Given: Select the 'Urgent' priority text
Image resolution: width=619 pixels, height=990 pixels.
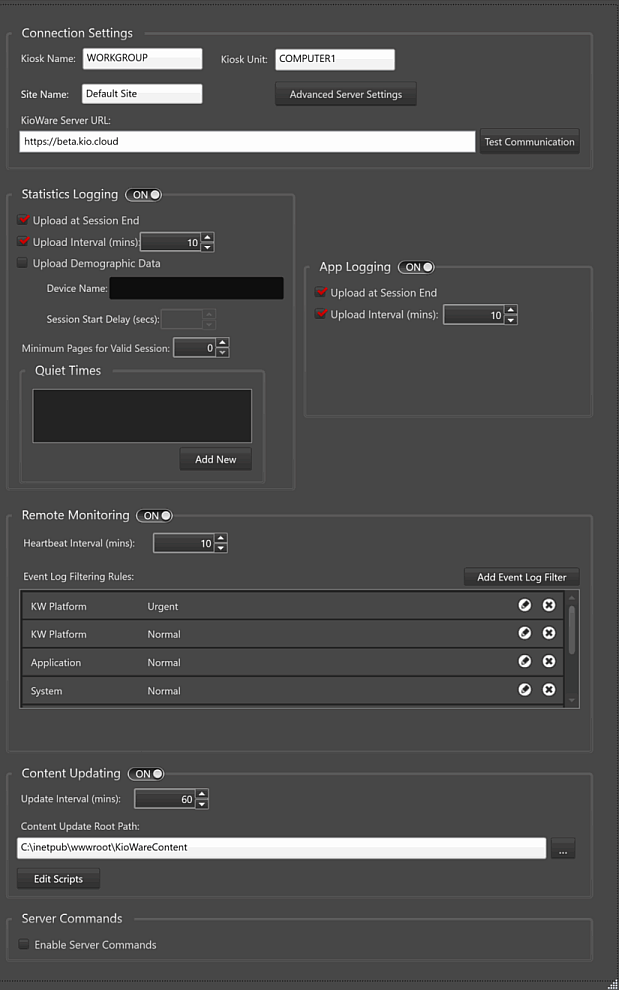Looking at the screenshot, I should click(x=163, y=607).
